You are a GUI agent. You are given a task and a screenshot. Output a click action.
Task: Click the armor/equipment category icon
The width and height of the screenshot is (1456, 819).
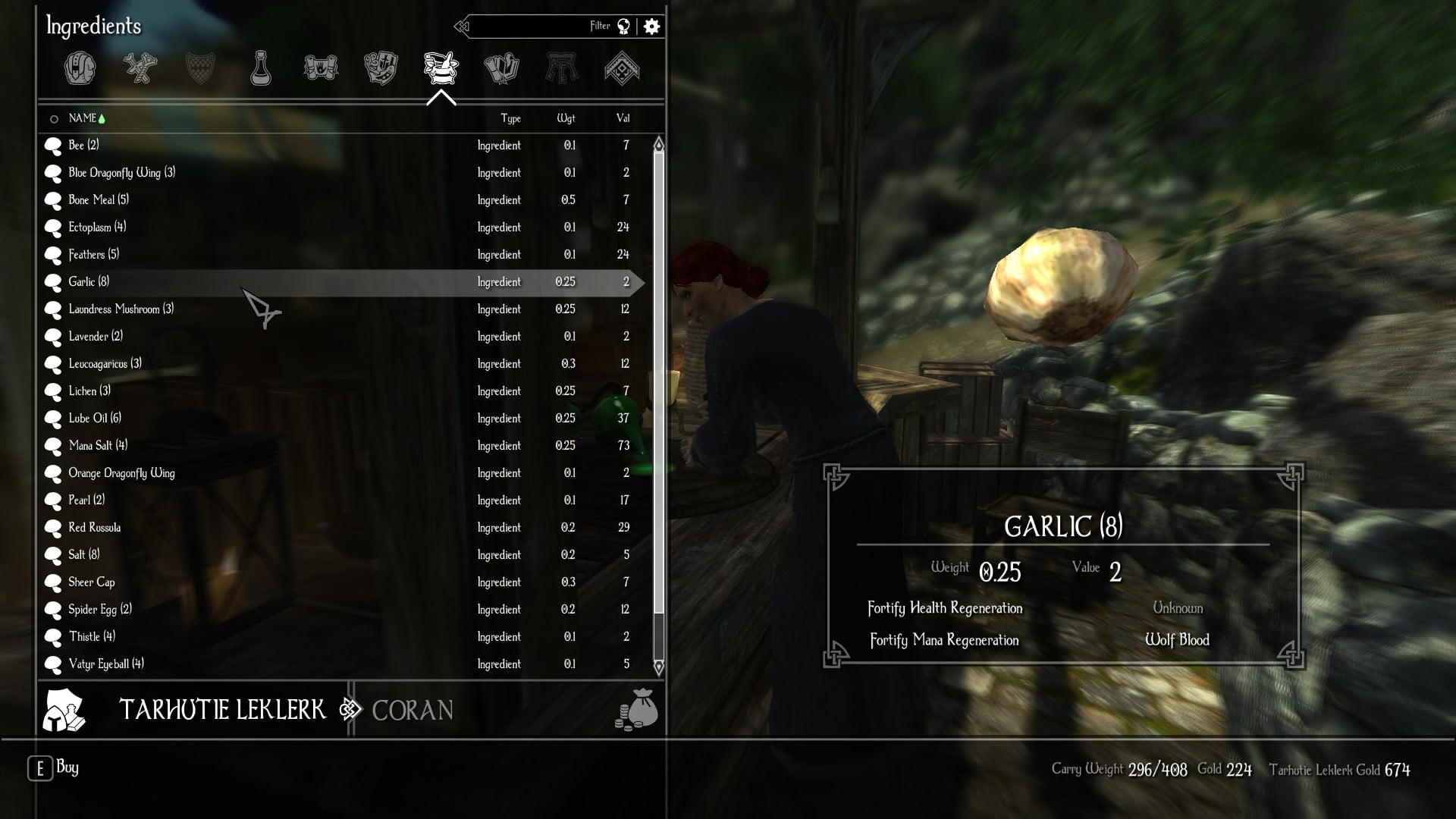click(x=200, y=69)
